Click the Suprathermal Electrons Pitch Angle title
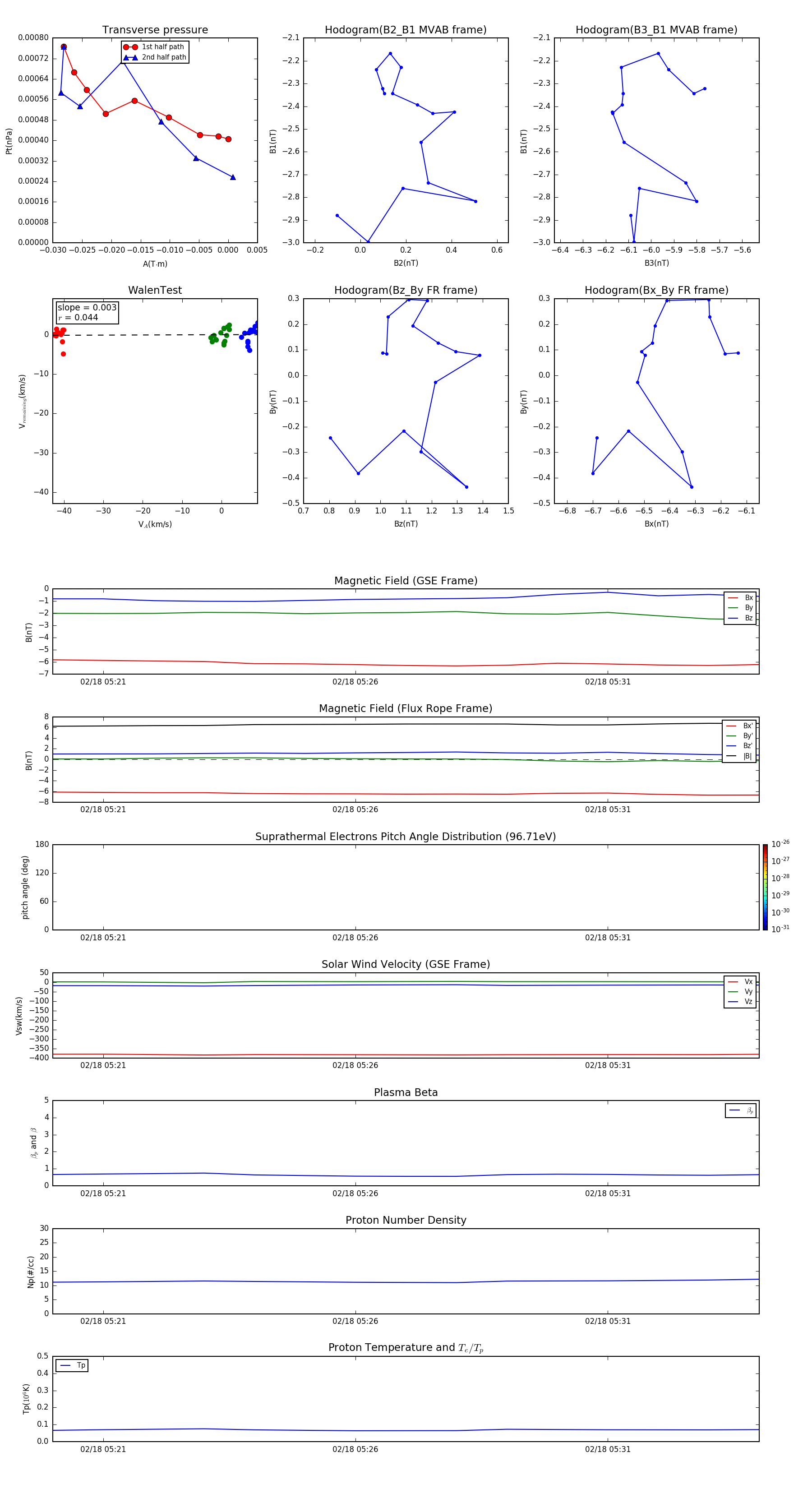 point(406,837)
